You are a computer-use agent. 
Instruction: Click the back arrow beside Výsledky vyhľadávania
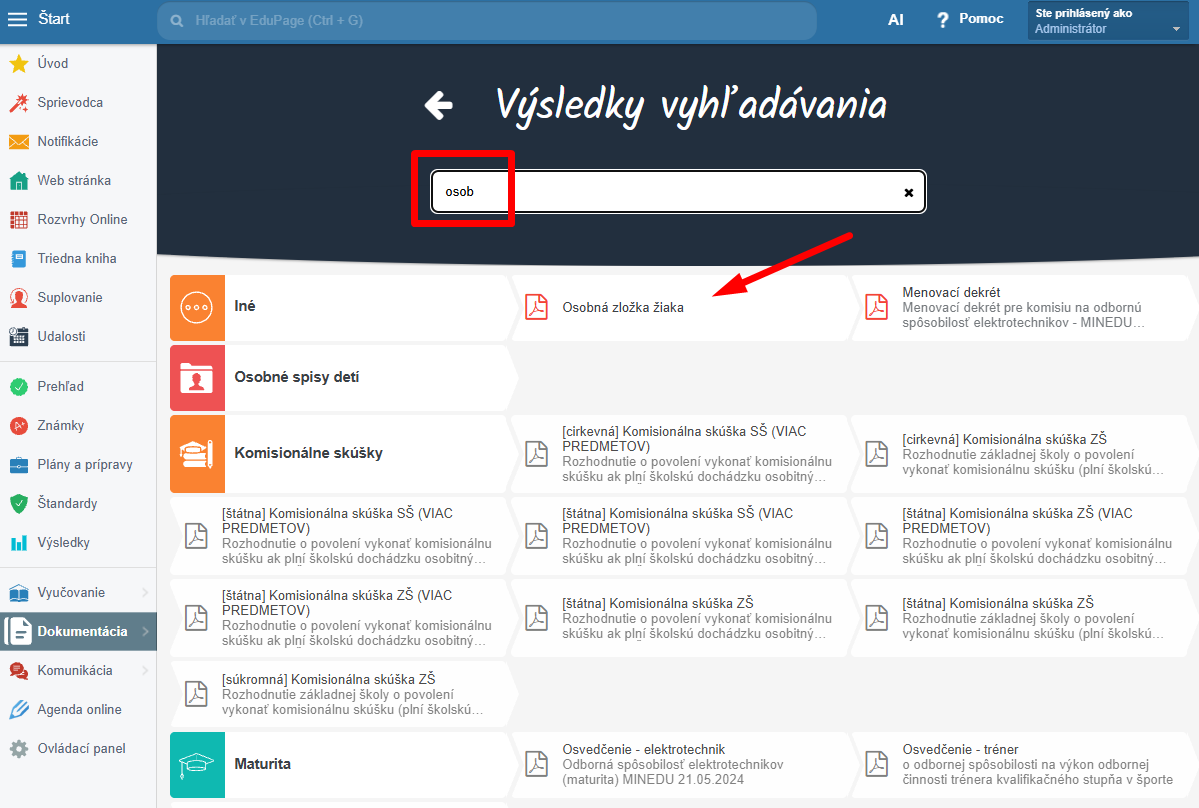click(439, 105)
